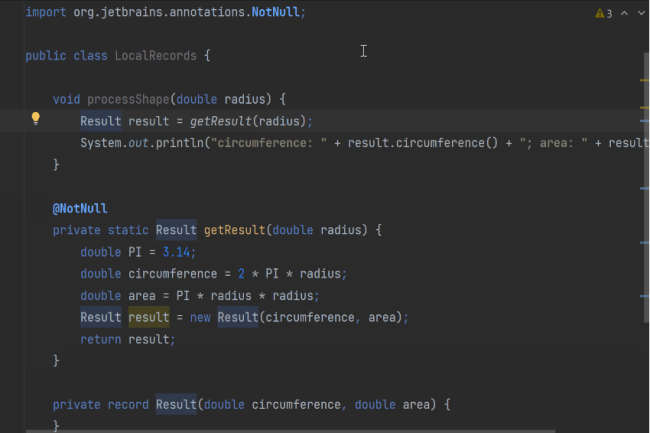Image resolution: width=650 pixels, height=433 pixels.
Task: Click the highlighted 'result' variable in new Result line
Action: pyautogui.click(x=148, y=317)
